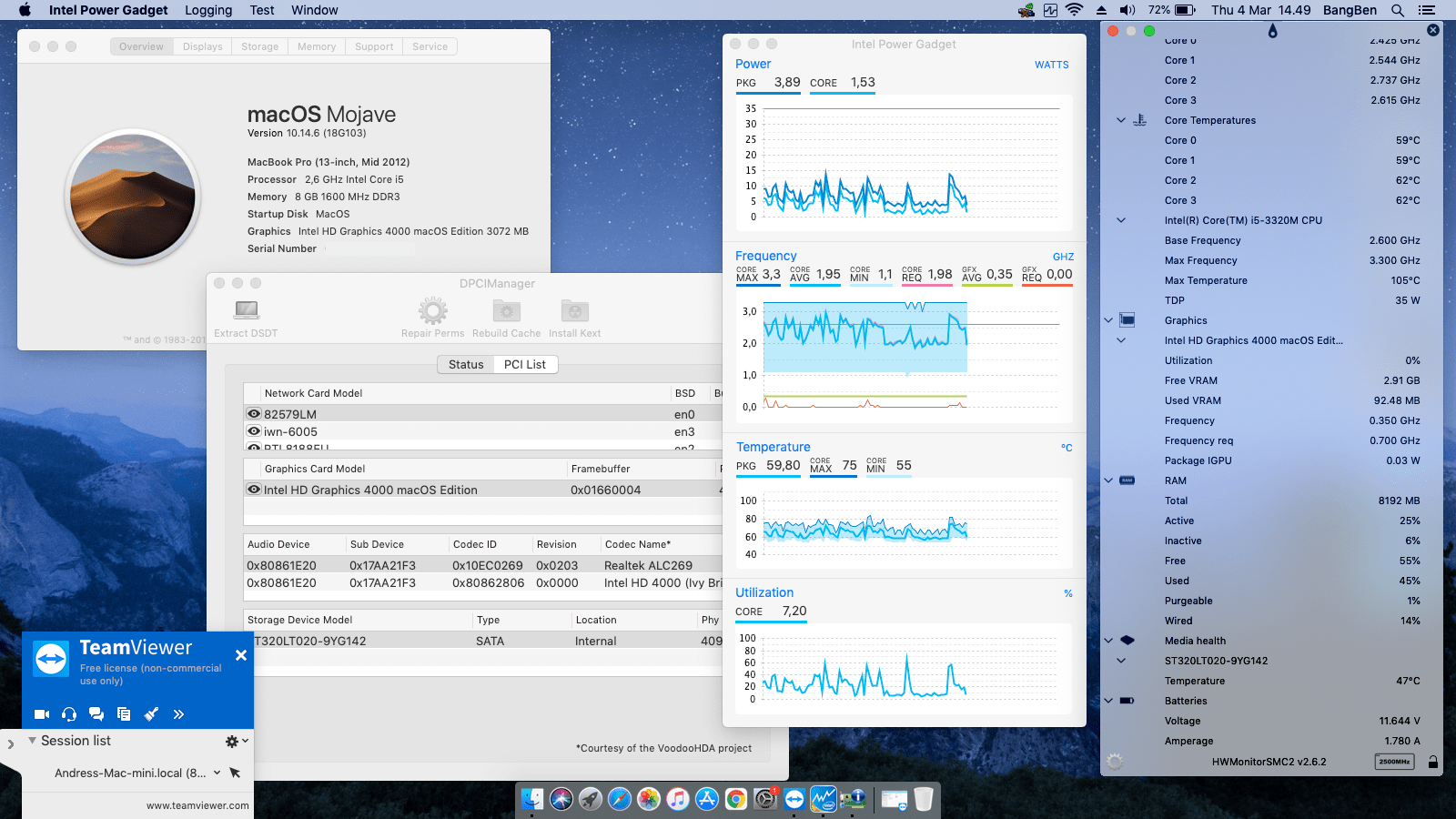Click °C unit label in Temperature section

pos(1067,448)
